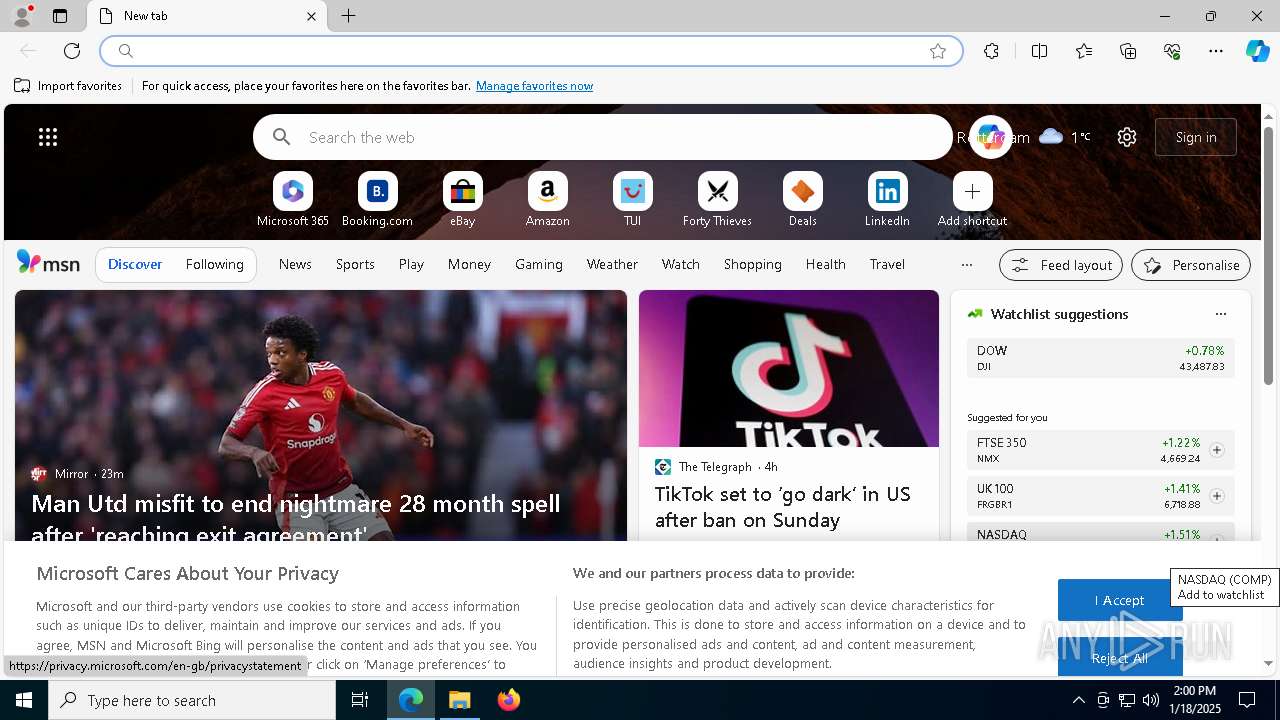
Task: Open a new tab with plus button
Action: click(348, 16)
